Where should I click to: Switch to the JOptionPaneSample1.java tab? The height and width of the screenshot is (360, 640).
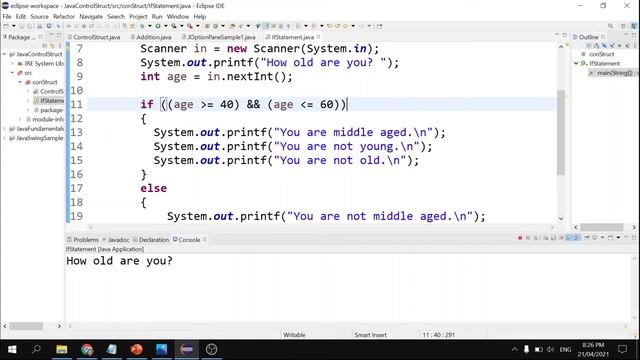(222, 37)
